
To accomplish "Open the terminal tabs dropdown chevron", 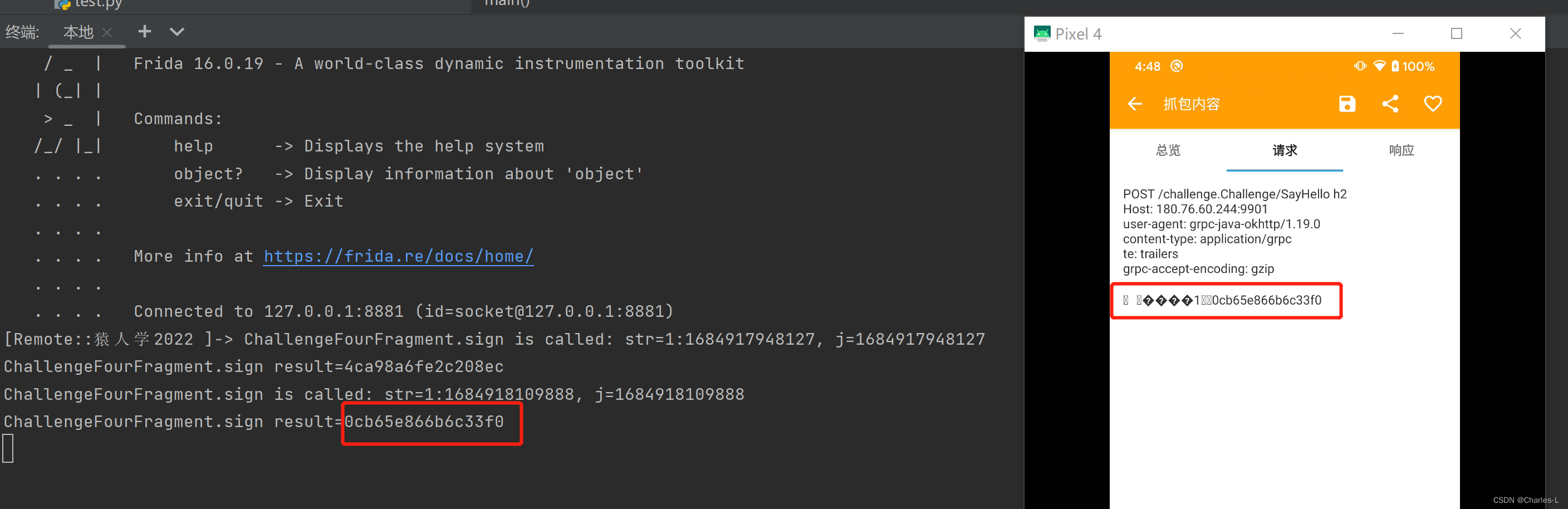I will tap(176, 32).
